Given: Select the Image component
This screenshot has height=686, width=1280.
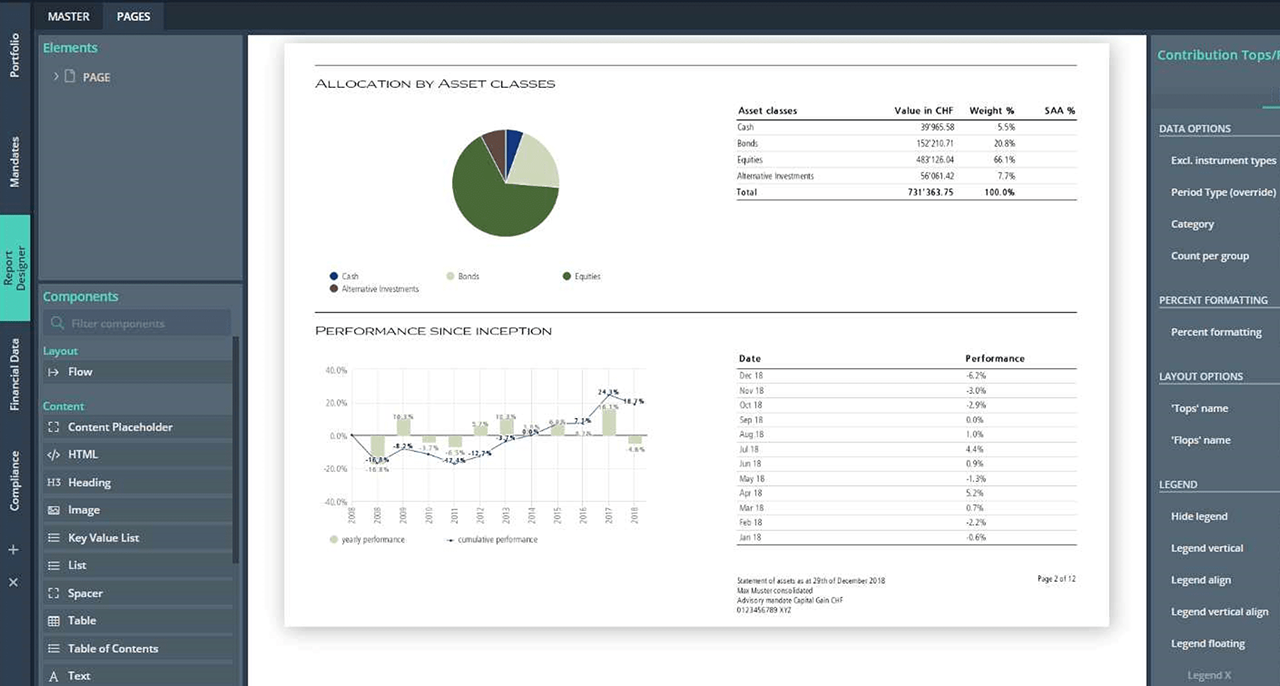Looking at the screenshot, I should point(136,510).
